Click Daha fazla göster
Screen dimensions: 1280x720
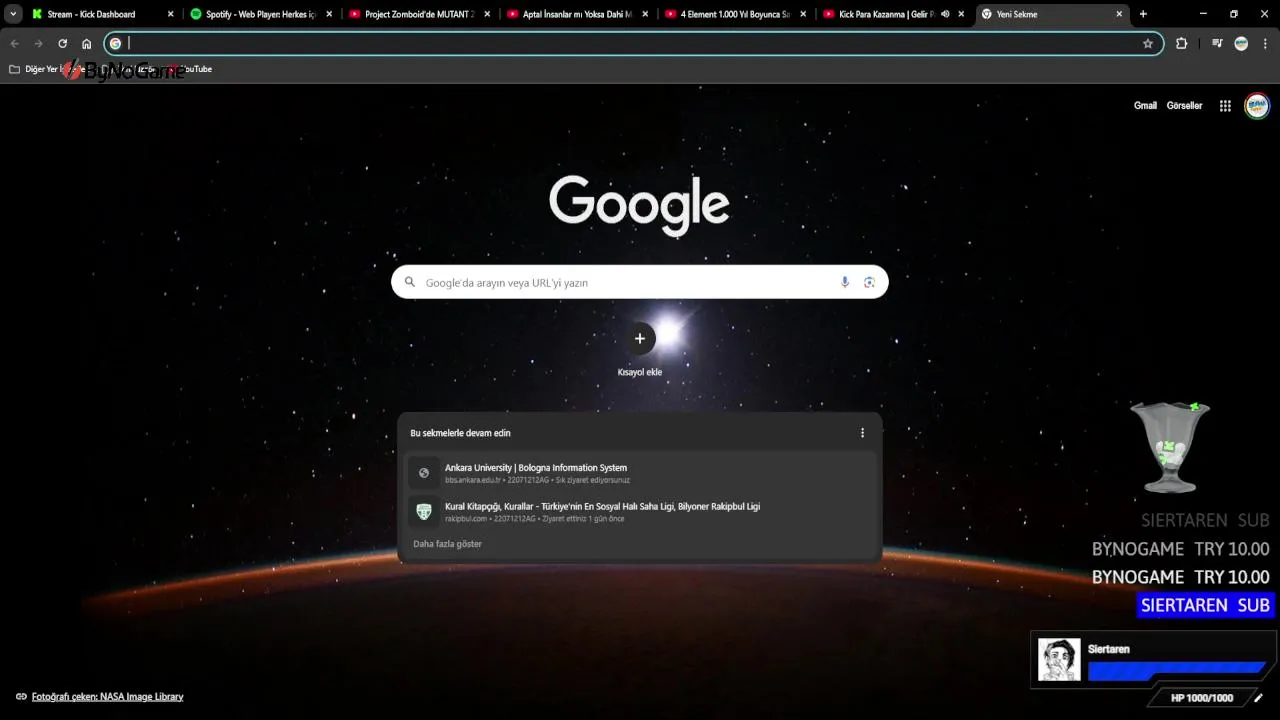(x=447, y=544)
